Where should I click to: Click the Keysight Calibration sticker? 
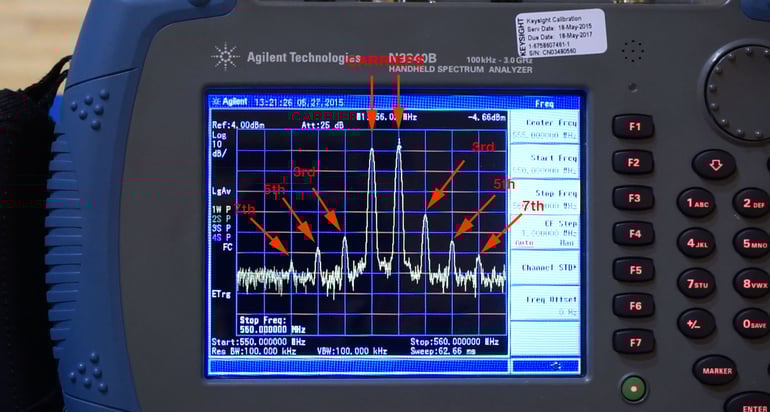coord(560,33)
